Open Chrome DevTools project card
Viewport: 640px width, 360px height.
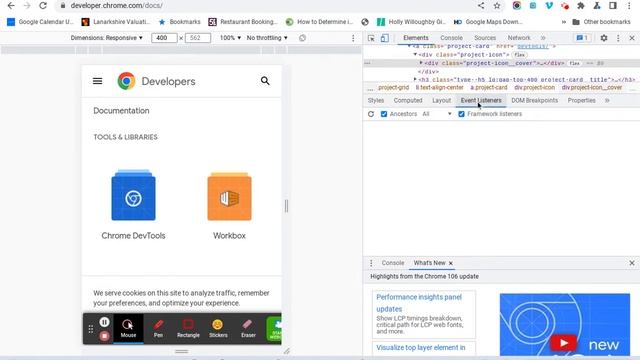click(133, 205)
